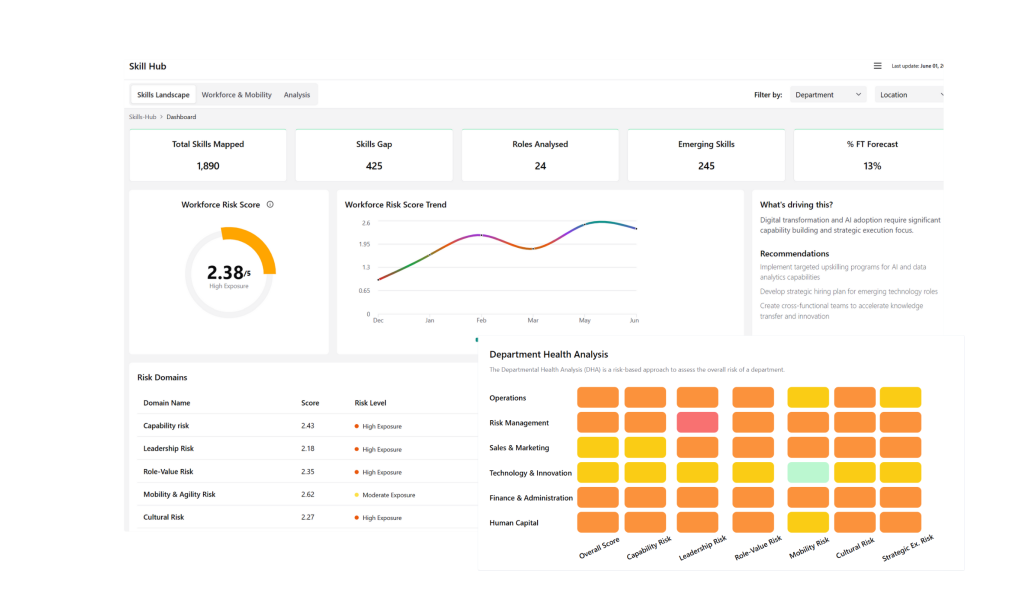Switch to the Workforce & Mobility tab
Image resolution: width=1024 pixels, height=591 pixels.
(x=236, y=95)
